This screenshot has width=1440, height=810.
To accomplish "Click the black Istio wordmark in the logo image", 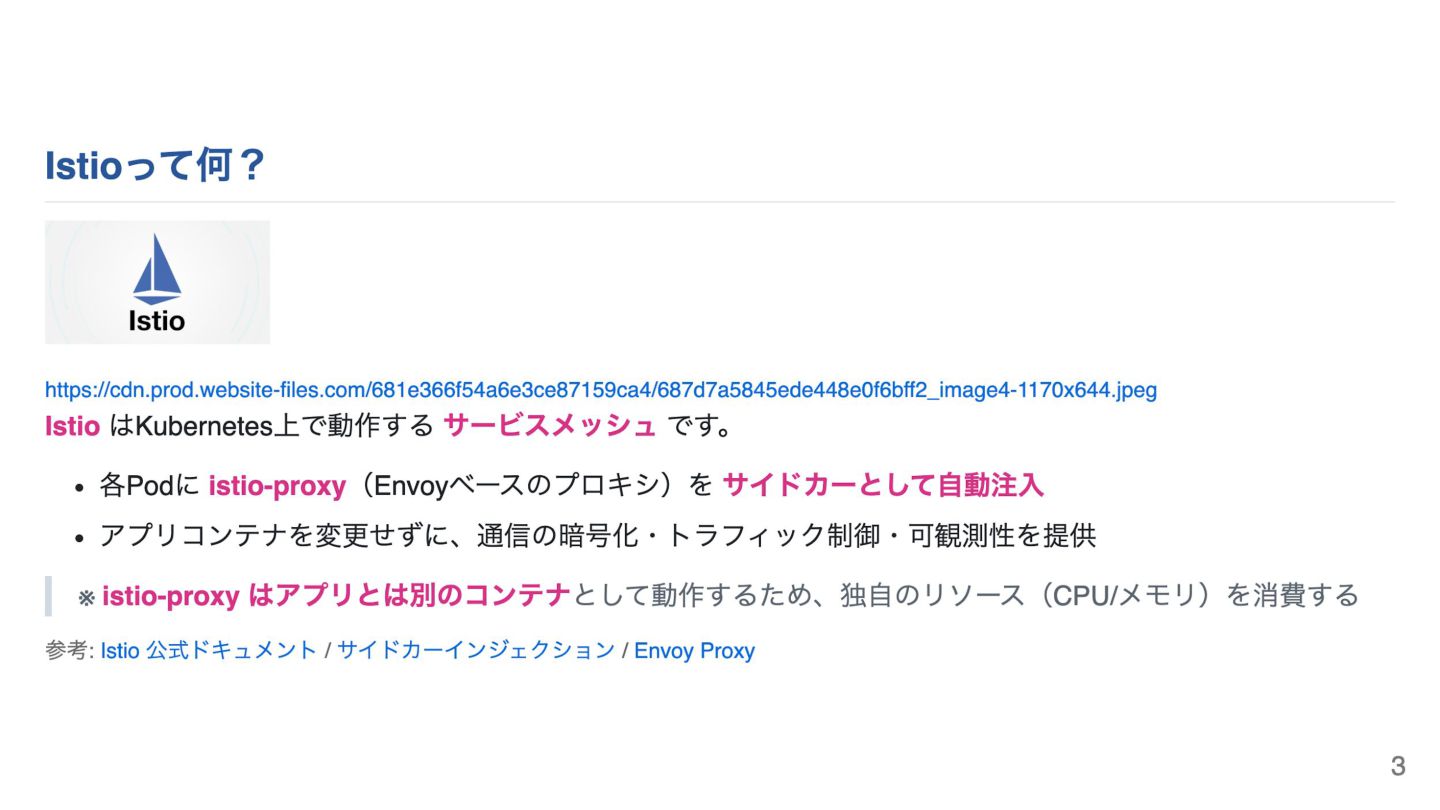I will (157, 321).
